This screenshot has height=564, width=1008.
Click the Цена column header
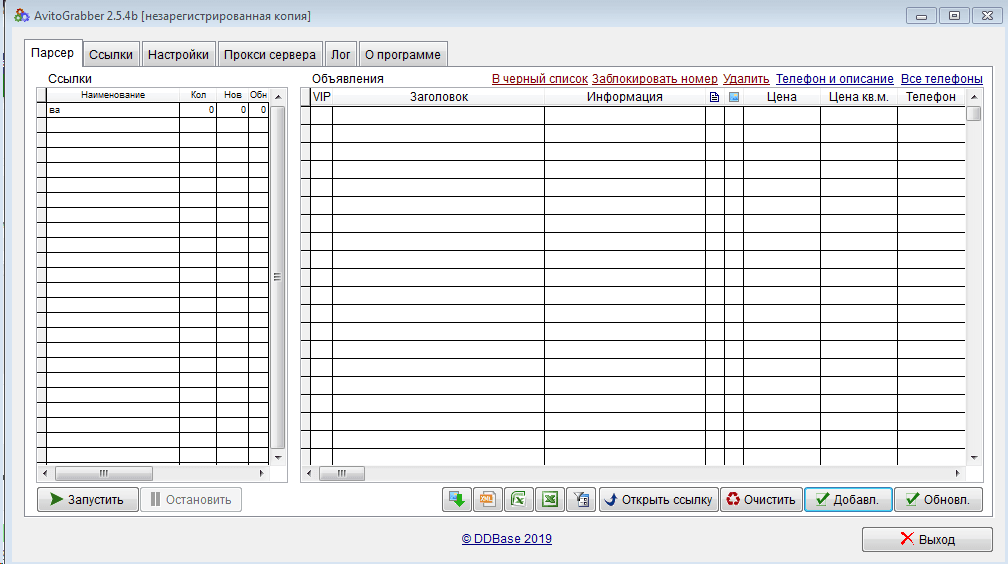point(782,97)
